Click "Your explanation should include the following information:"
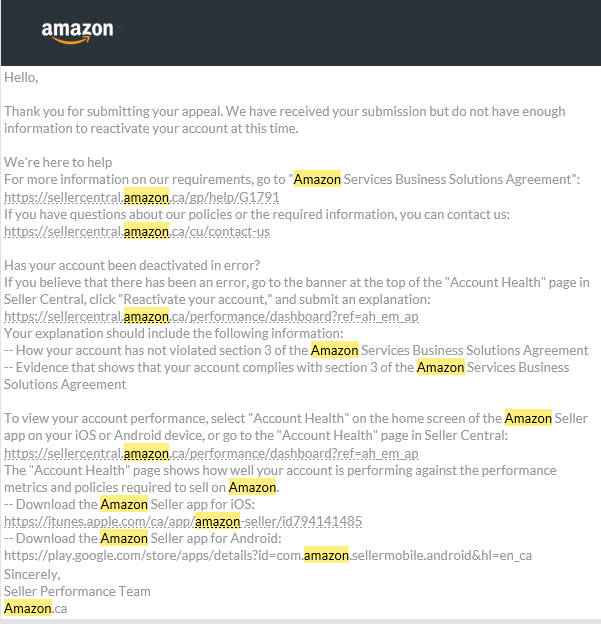Image resolution: width=601 pixels, height=624 pixels. pos(174,333)
